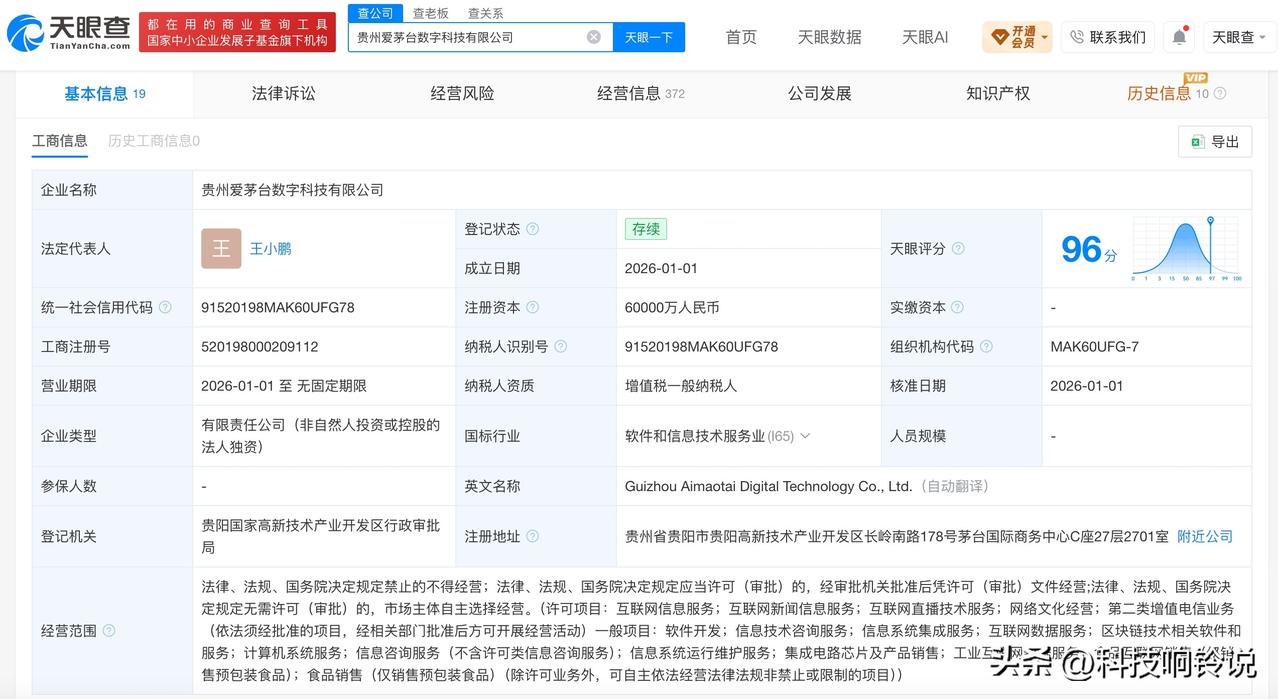Click organization code MAK60UFG-7

click(x=1094, y=346)
